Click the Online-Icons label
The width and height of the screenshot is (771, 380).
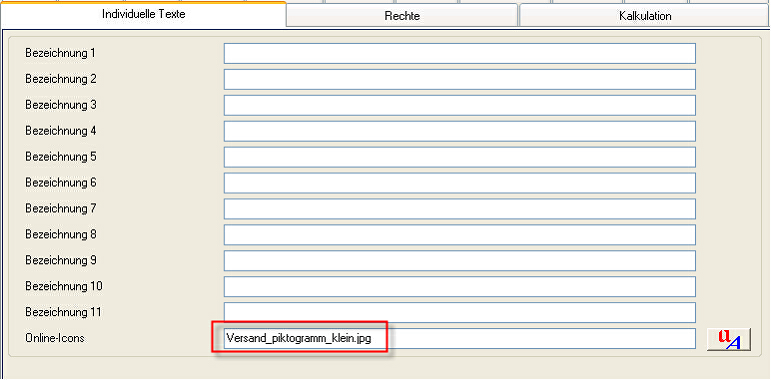55,338
